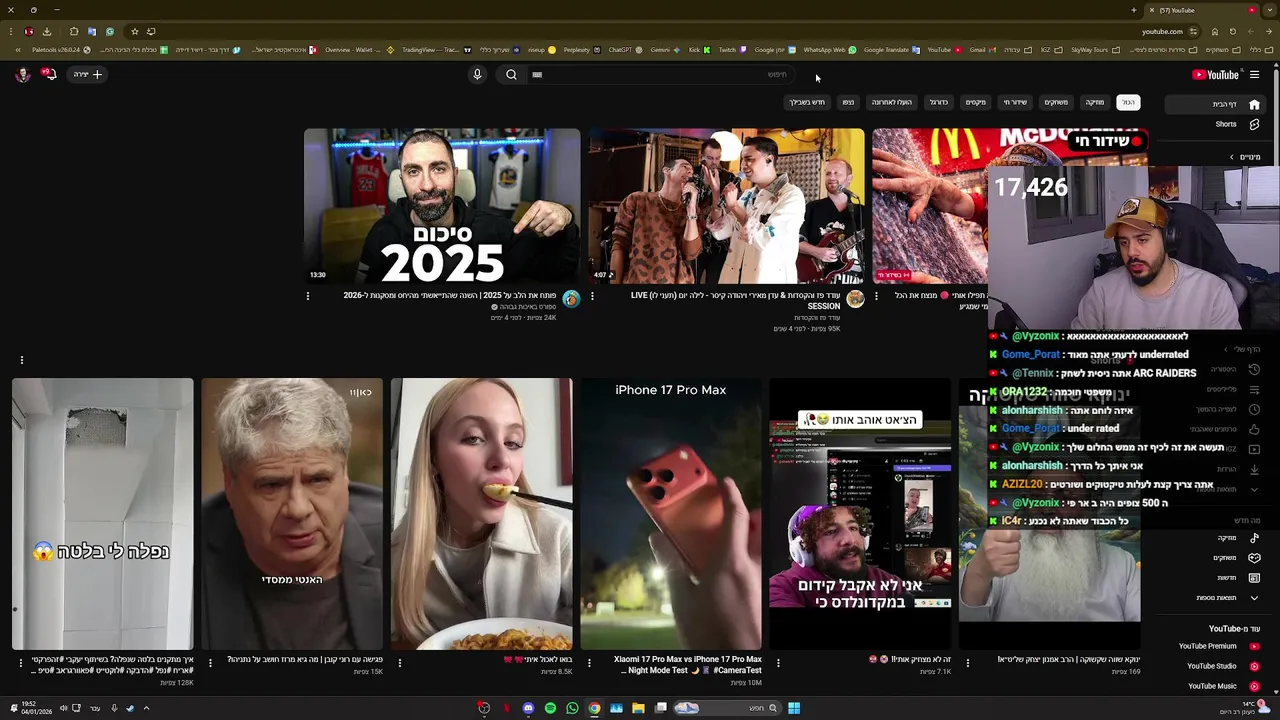
Task: Select the מיקסים filter chip
Action: tap(975, 102)
